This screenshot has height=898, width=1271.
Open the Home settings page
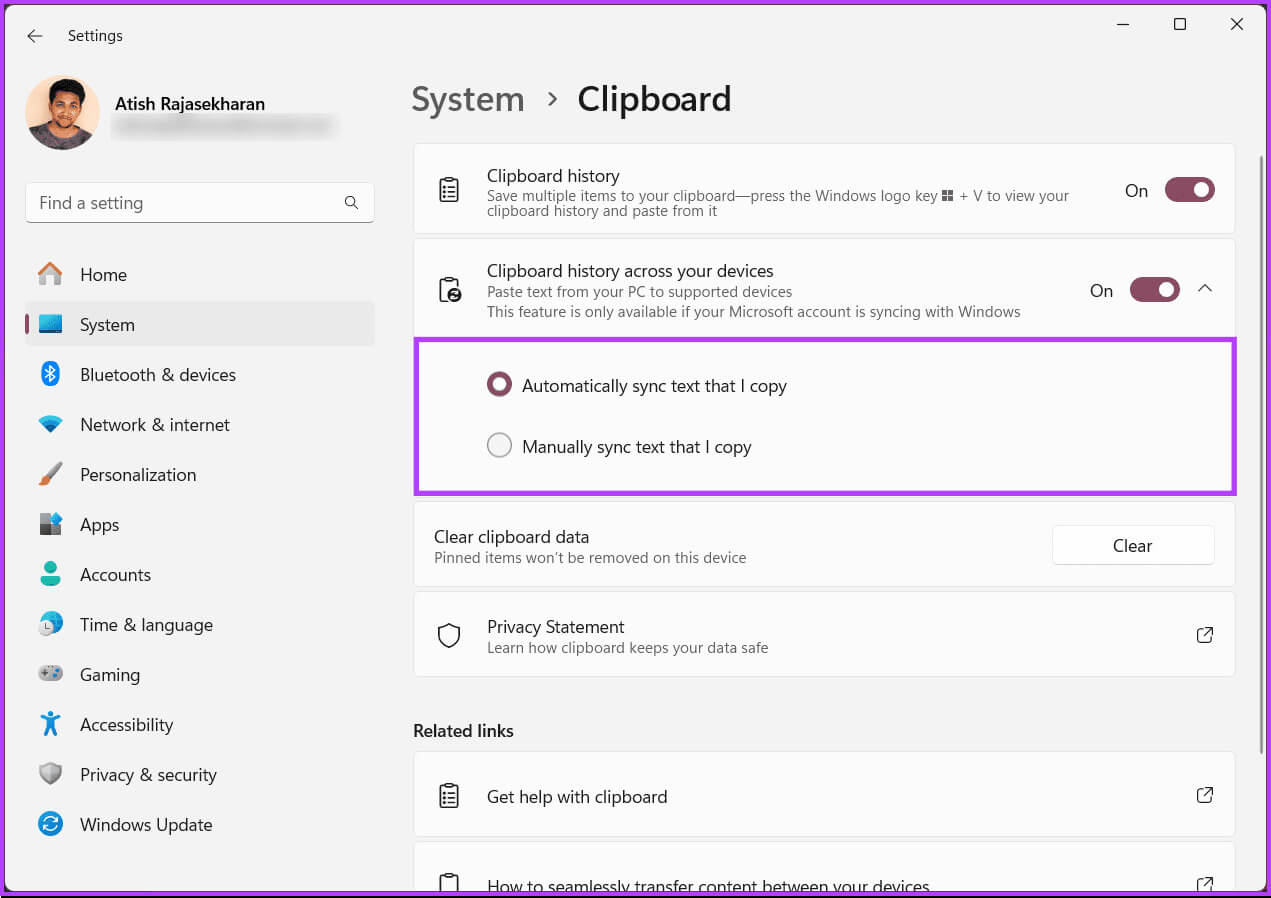[x=200, y=274]
